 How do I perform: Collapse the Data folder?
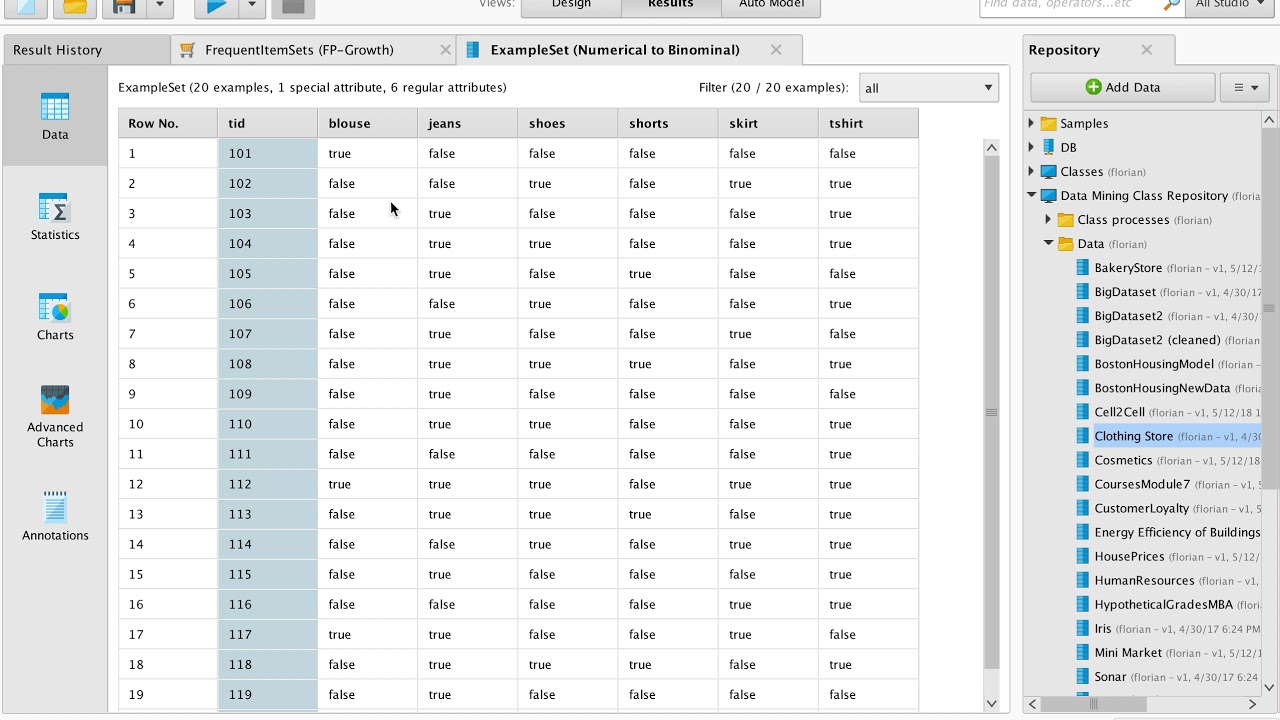tap(1048, 244)
